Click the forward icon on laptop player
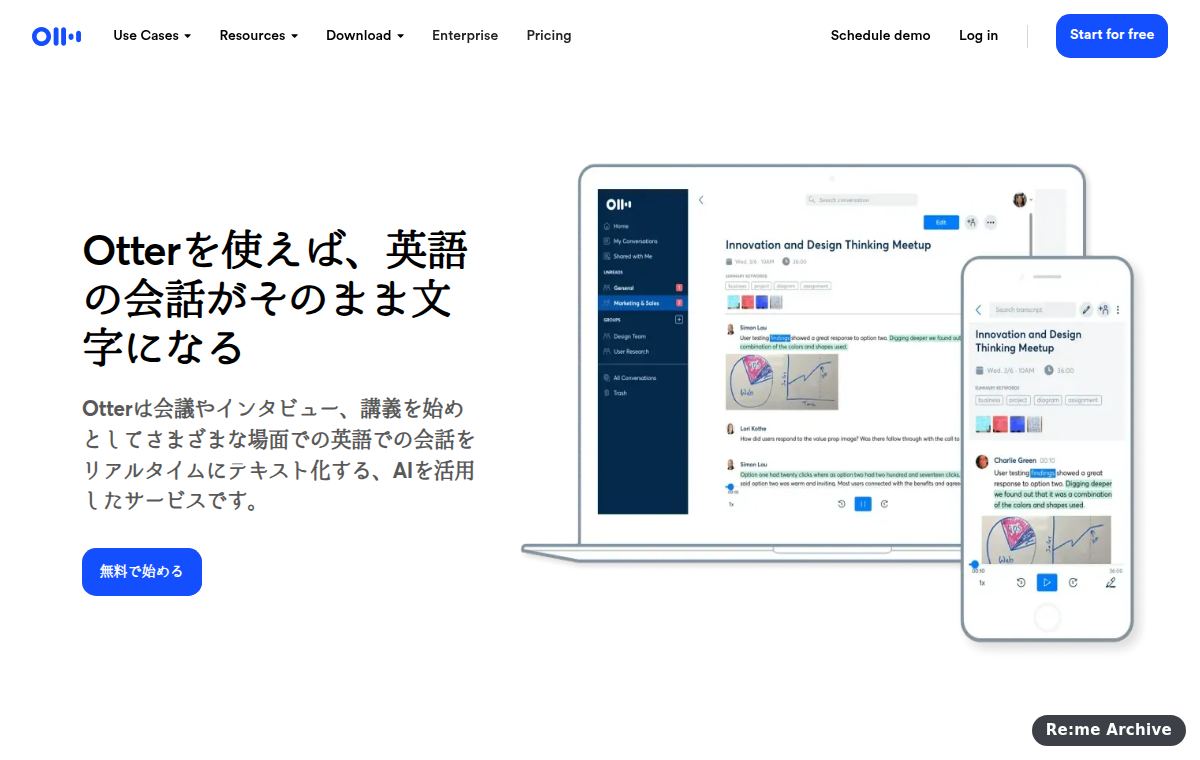Viewport: 1200px width, 760px height. tap(885, 504)
